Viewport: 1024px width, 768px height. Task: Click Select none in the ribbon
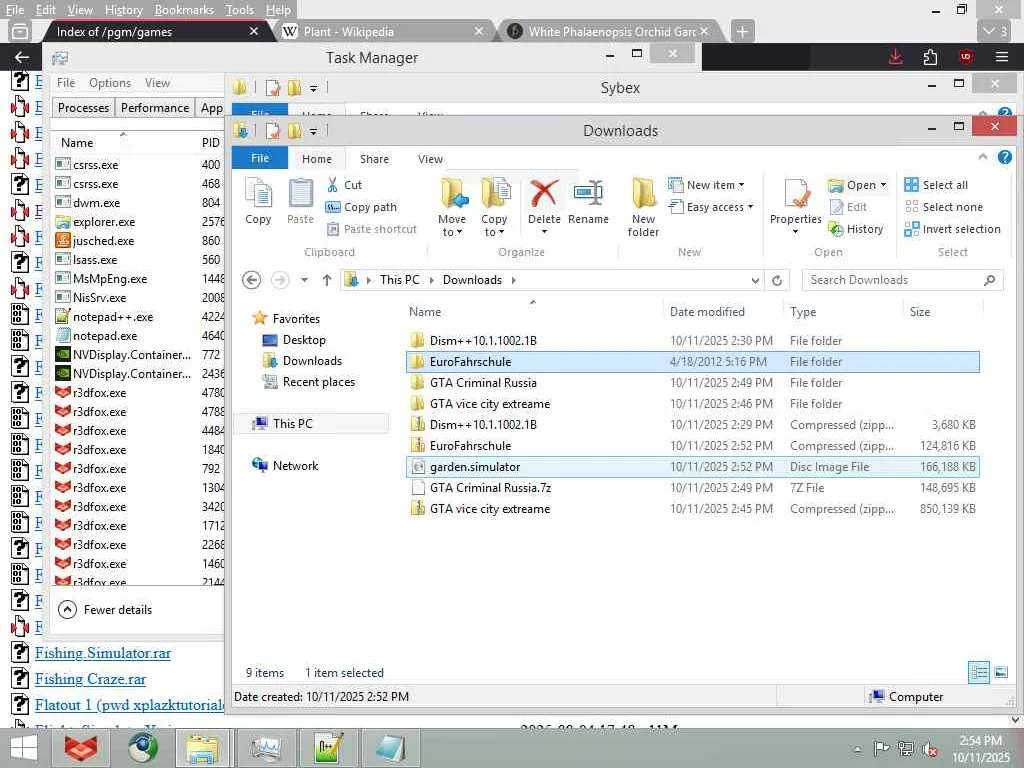pos(944,207)
